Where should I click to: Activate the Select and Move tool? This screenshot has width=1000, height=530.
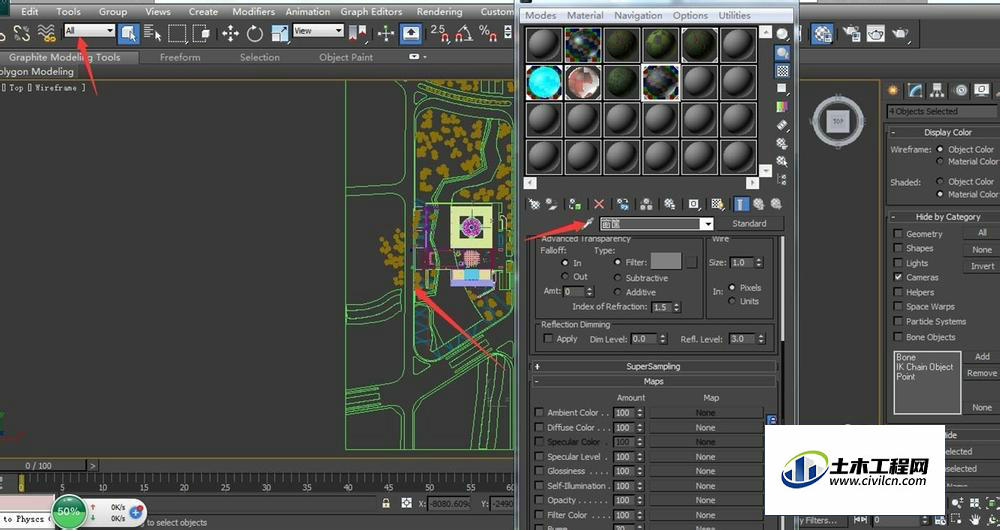click(x=230, y=33)
